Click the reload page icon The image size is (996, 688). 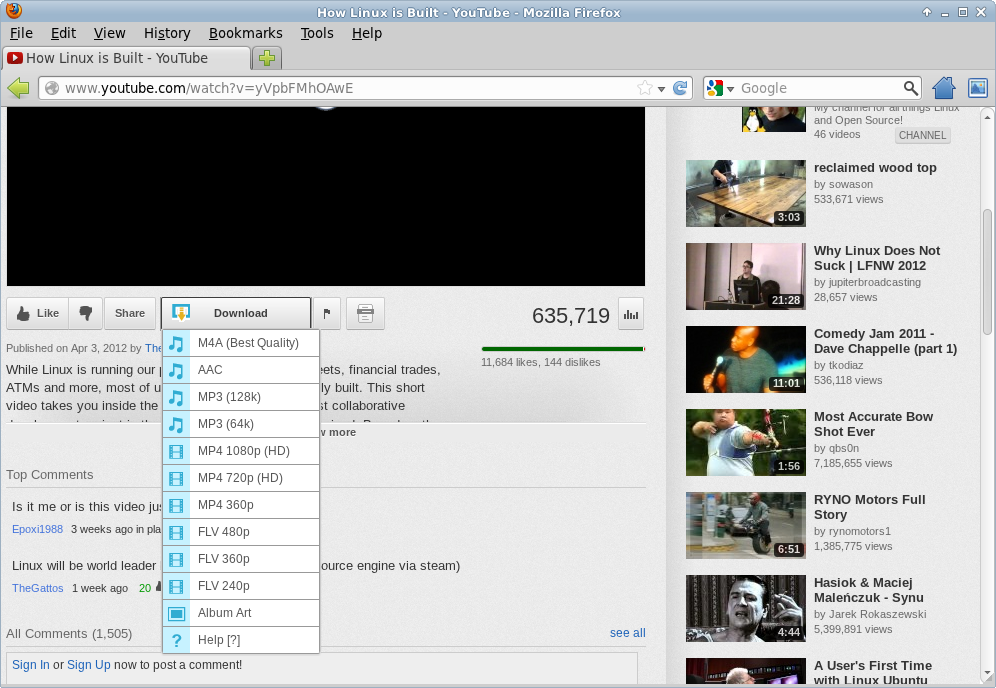tap(680, 88)
